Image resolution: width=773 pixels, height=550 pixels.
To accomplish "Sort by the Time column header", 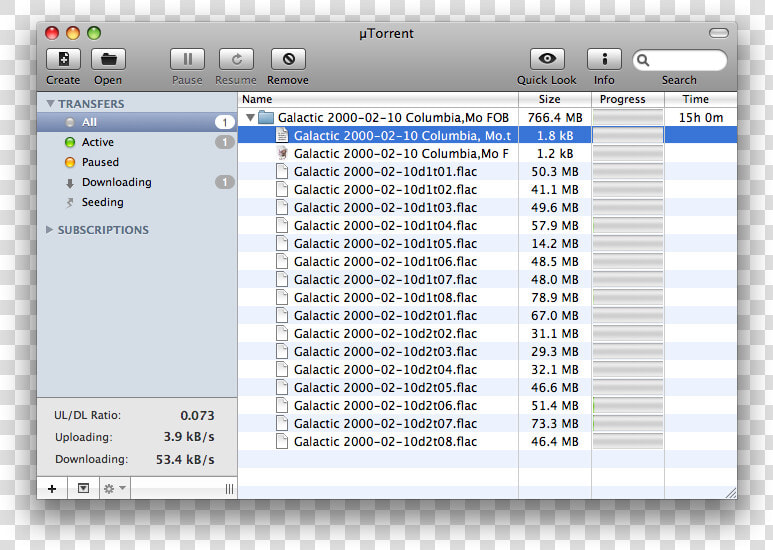I will 701,99.
